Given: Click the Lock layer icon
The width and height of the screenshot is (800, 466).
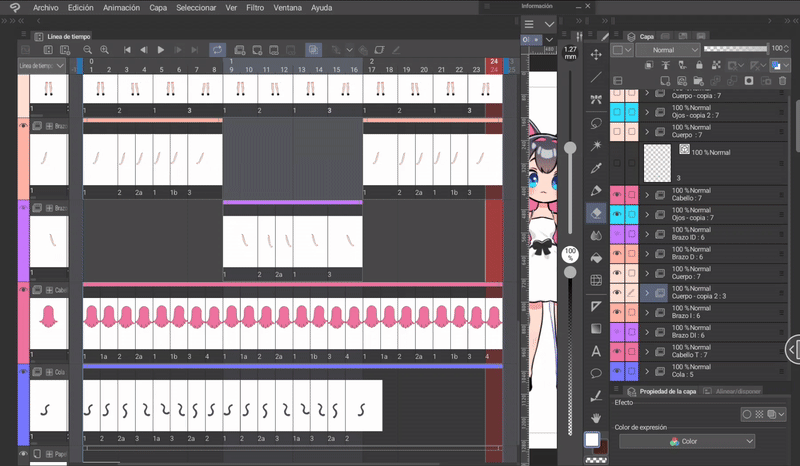Looking at the screenshot, I should click(699, 65).
